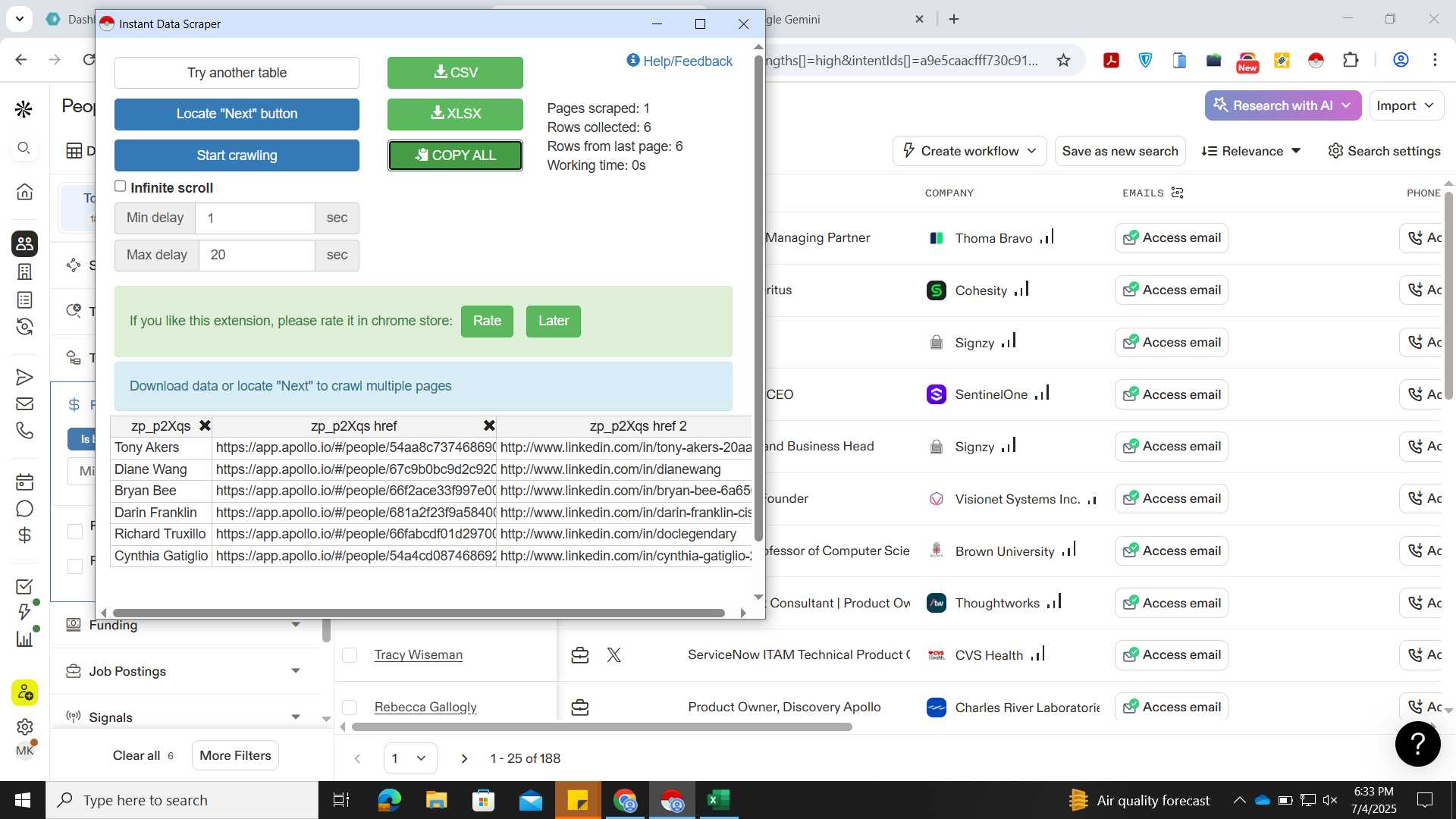Click the green Rate button
Image resolution: width=1456 pixels, height=819 pixels.
pyautogui.click(x=487, y=321)
